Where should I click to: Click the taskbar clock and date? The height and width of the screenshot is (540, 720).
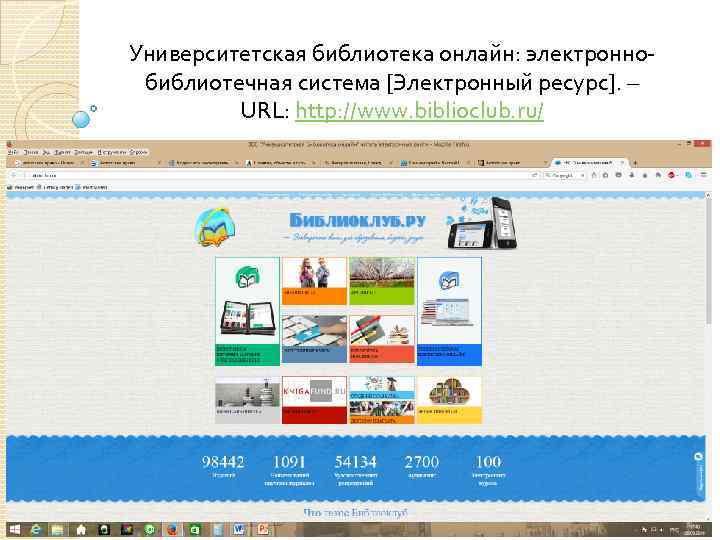click(x=695, y=529)
